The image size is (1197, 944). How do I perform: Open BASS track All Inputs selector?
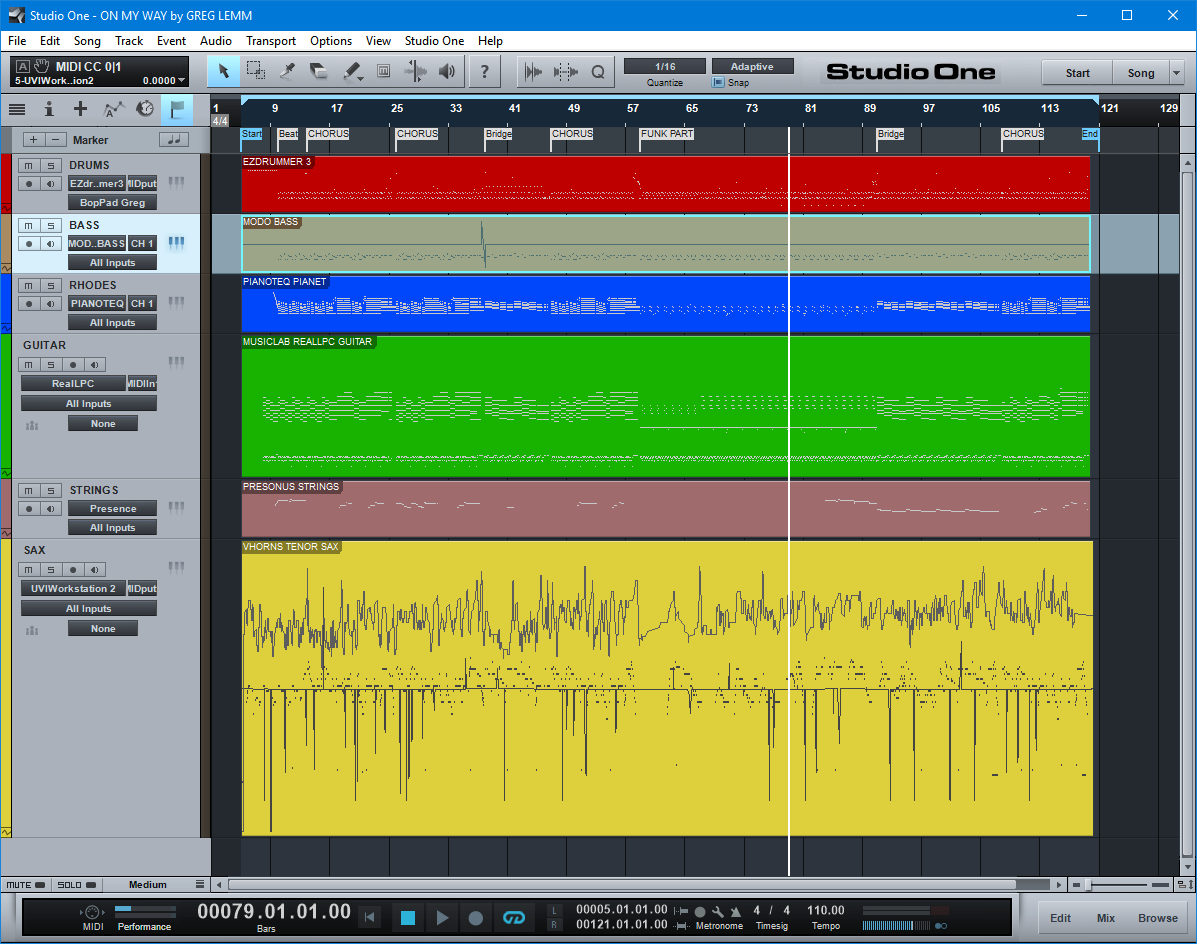tap(112, 263)
